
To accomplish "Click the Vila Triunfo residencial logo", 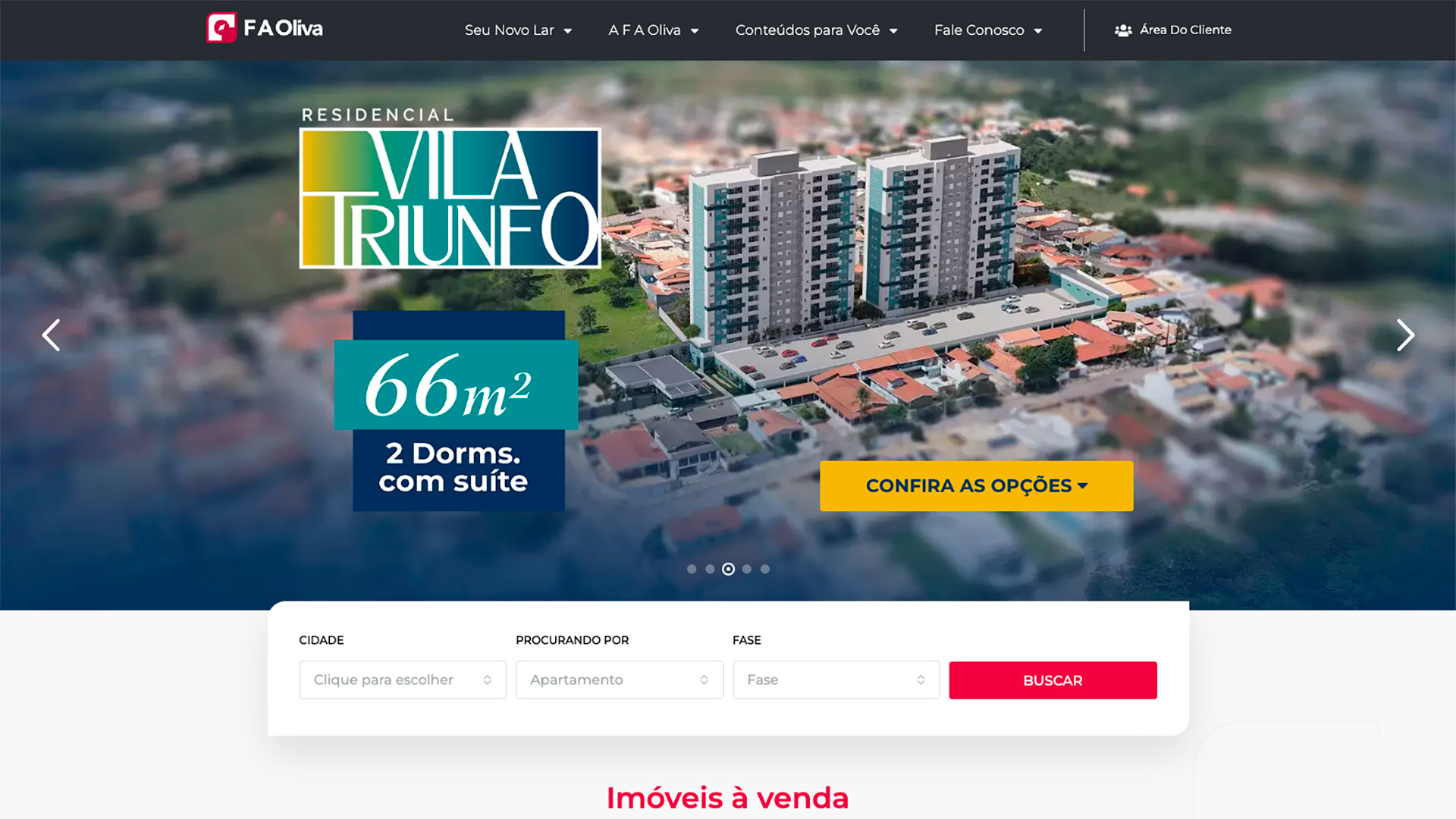I will (x=450, y=189).
